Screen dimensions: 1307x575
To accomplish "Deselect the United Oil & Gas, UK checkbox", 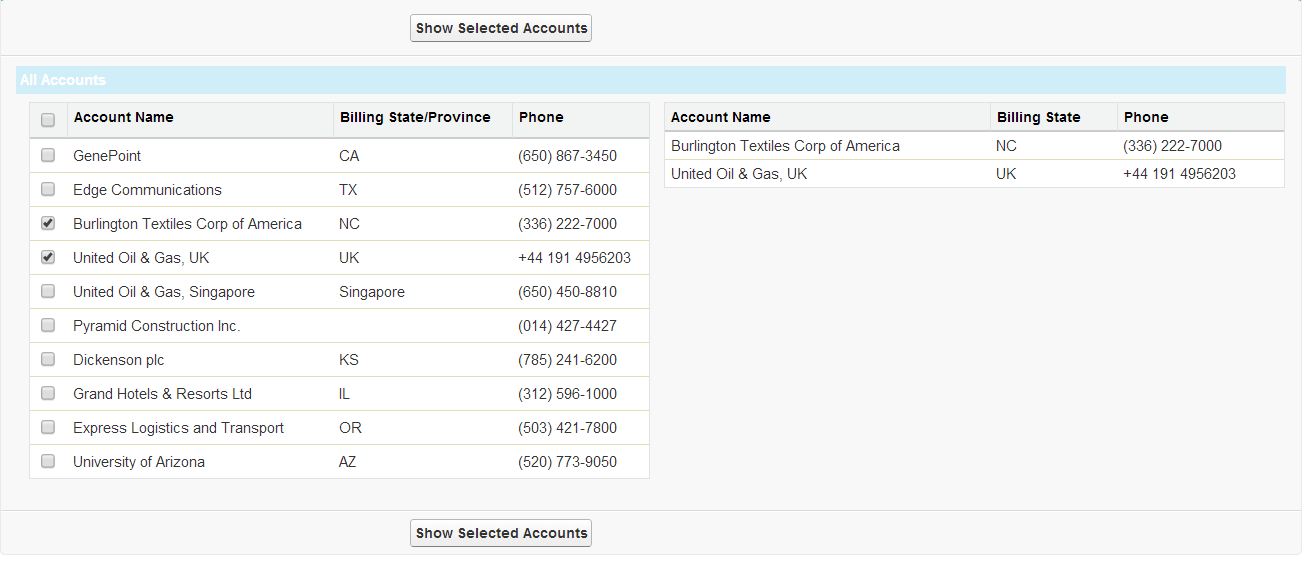I will click(48, 257).
